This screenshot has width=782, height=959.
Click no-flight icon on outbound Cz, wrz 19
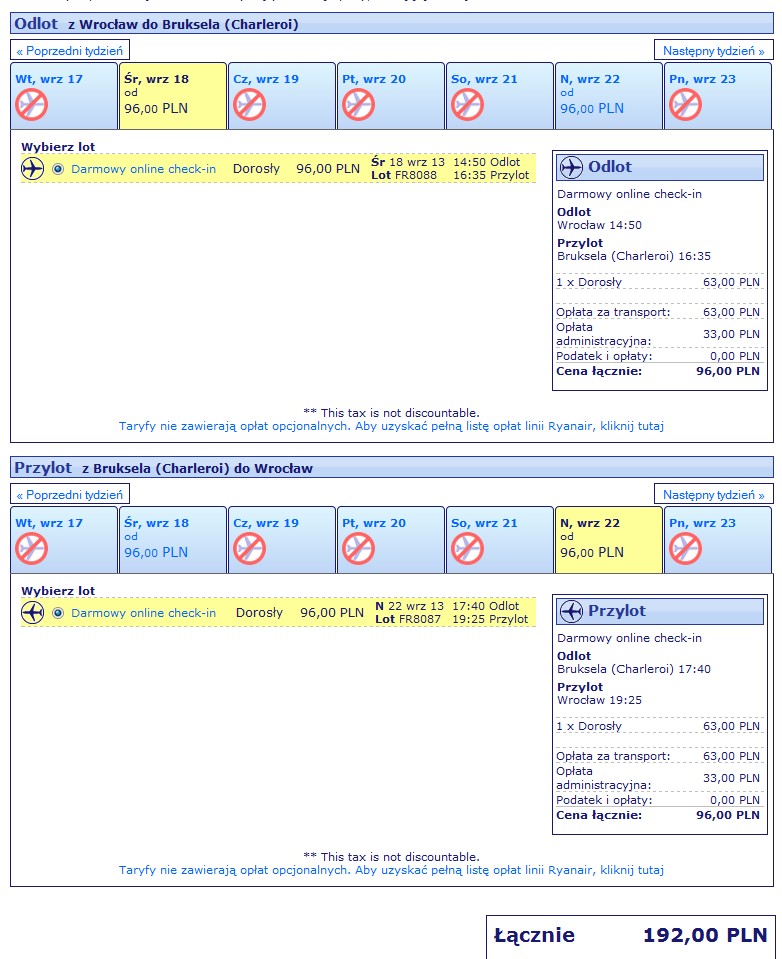[249, 105]
